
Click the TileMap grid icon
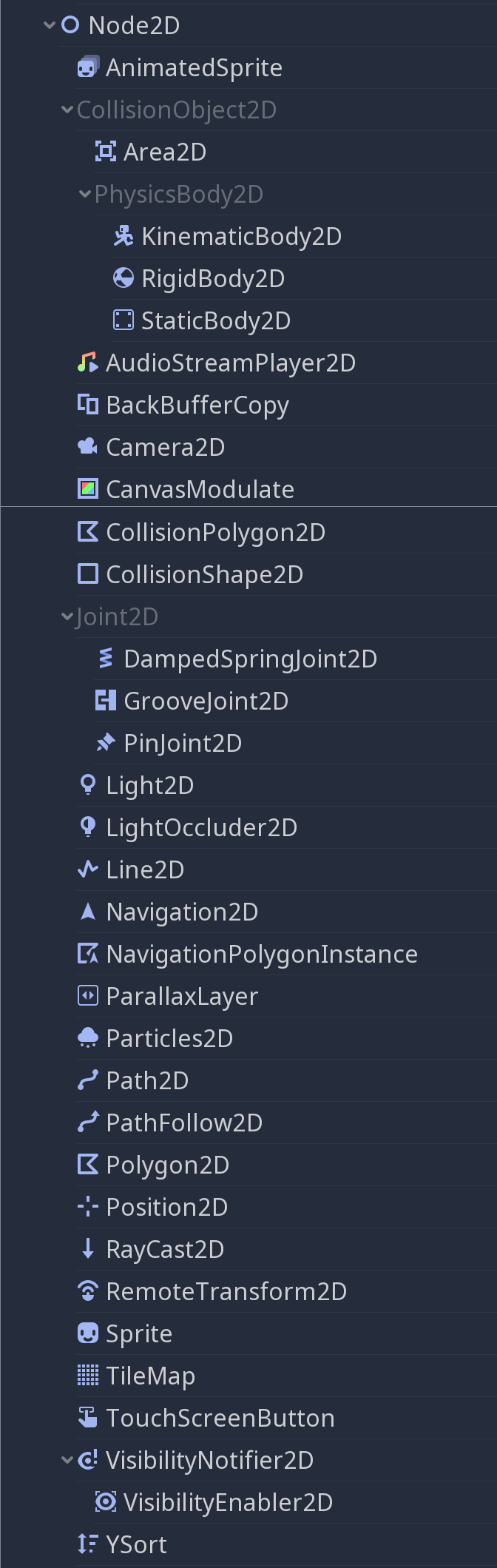click(88, 1376)
